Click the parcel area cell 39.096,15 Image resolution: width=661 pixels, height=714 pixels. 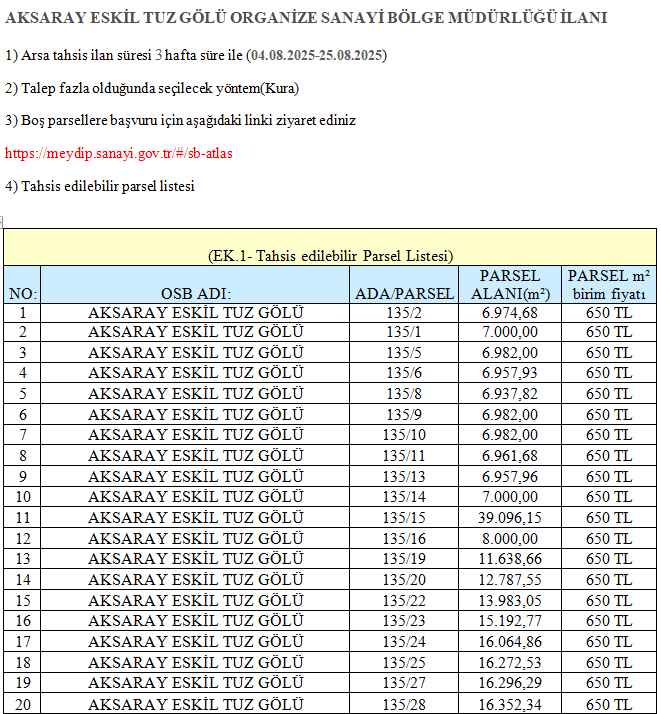(x=509, y=517)
